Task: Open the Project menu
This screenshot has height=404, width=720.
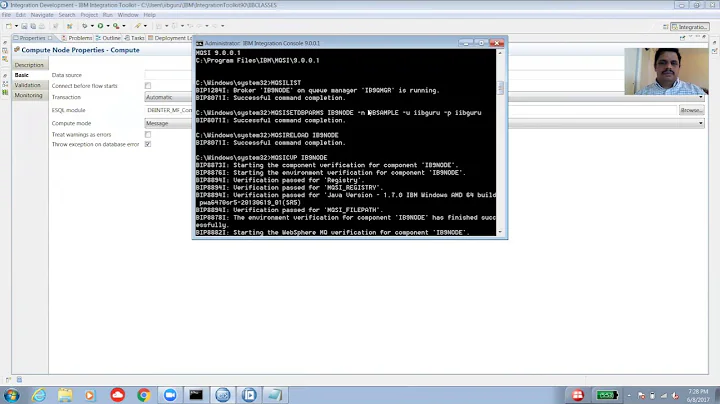Action: click(x=89, y=15)
